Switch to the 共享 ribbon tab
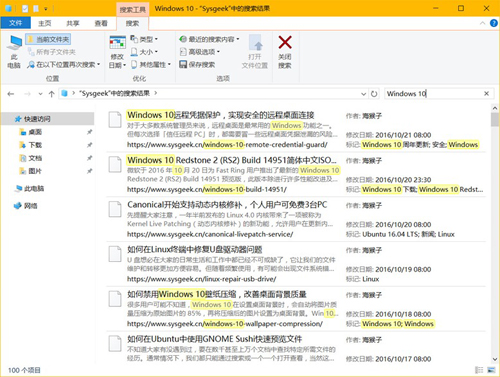The width and height of the screenshot is (500, 377). tap(73, 23)
